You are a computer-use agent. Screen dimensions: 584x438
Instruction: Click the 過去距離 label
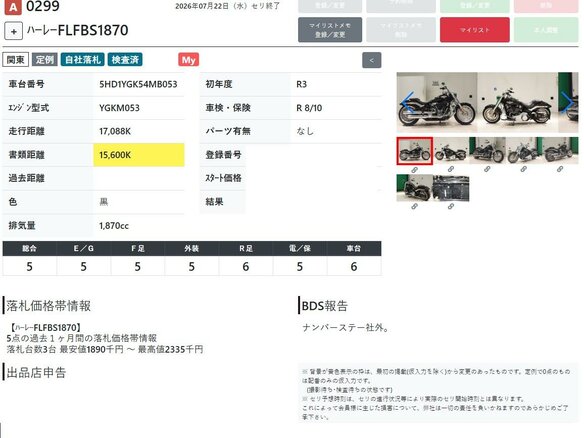[x=26, y=178]
